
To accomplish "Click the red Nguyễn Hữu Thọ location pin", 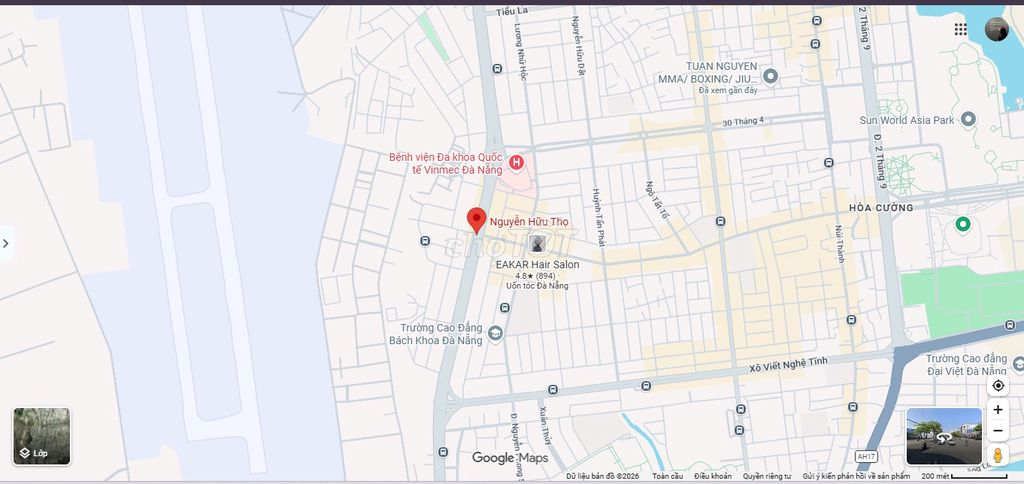I will pos(477,220).
